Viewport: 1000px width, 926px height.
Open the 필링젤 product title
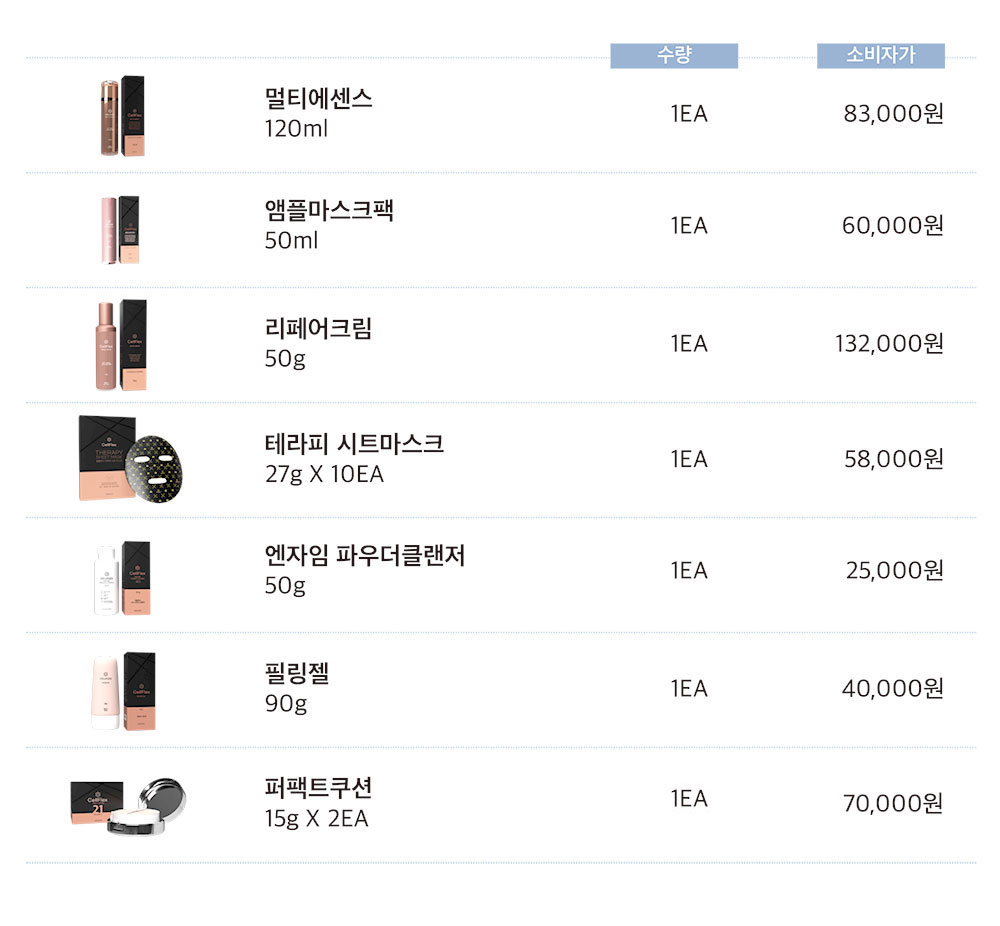(x=297, y=673)
